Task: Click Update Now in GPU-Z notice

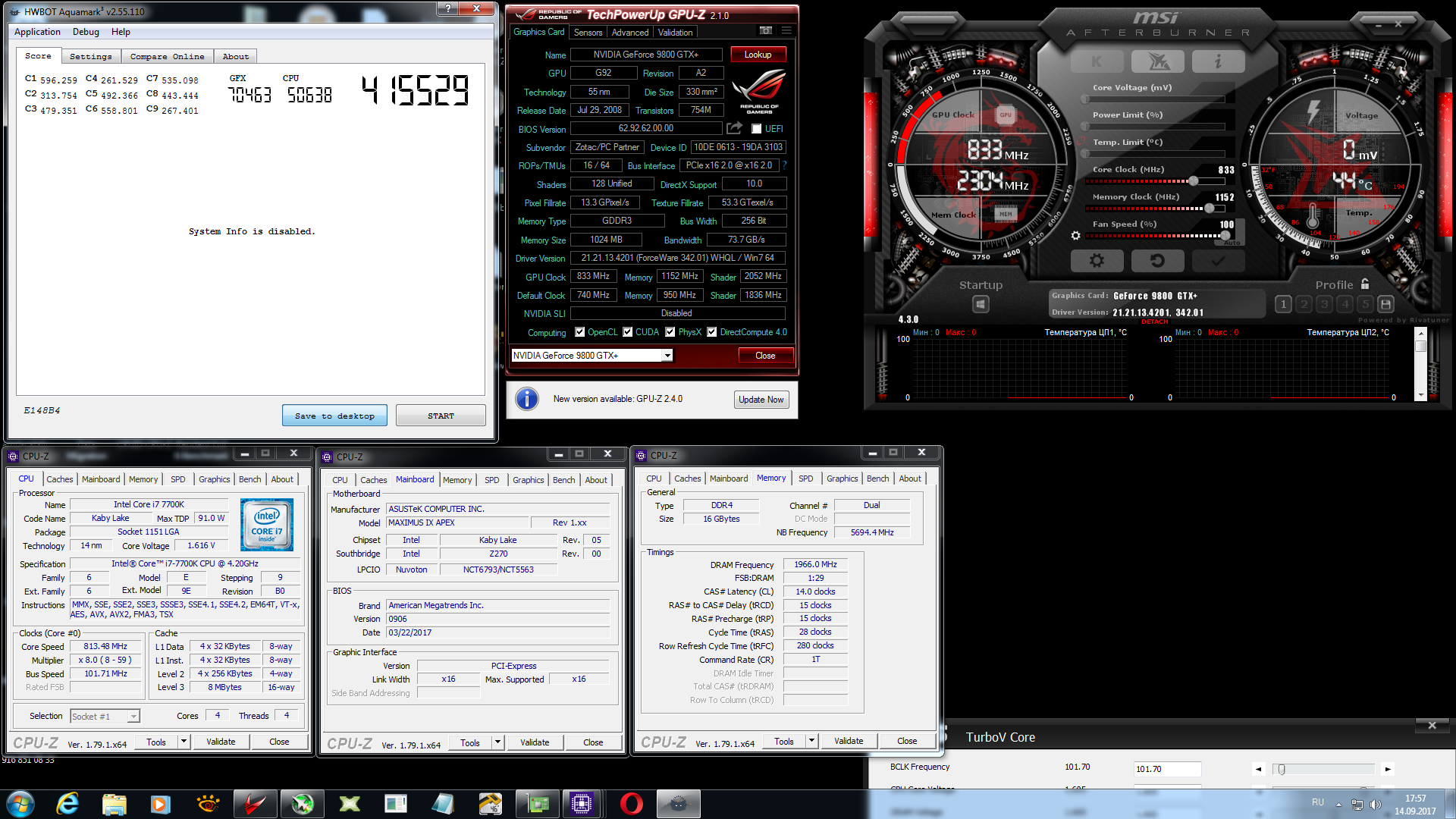Action: click(x=761, y=400)
